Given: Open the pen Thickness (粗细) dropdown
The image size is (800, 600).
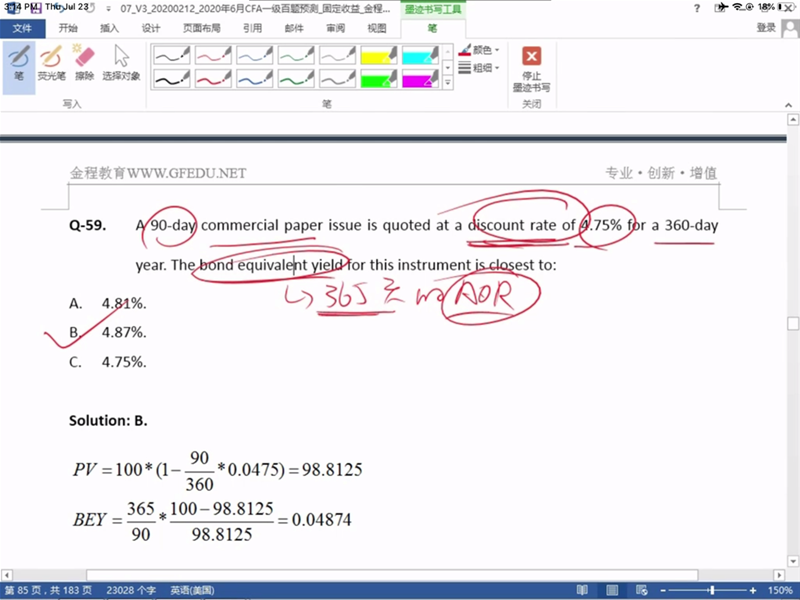Looking at the screenshot, I should (x=479, y=67).
